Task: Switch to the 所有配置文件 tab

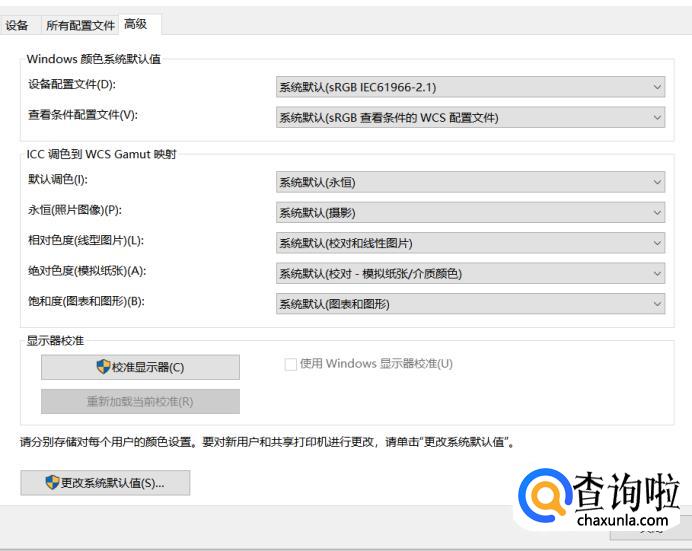Action: (80, 25)
